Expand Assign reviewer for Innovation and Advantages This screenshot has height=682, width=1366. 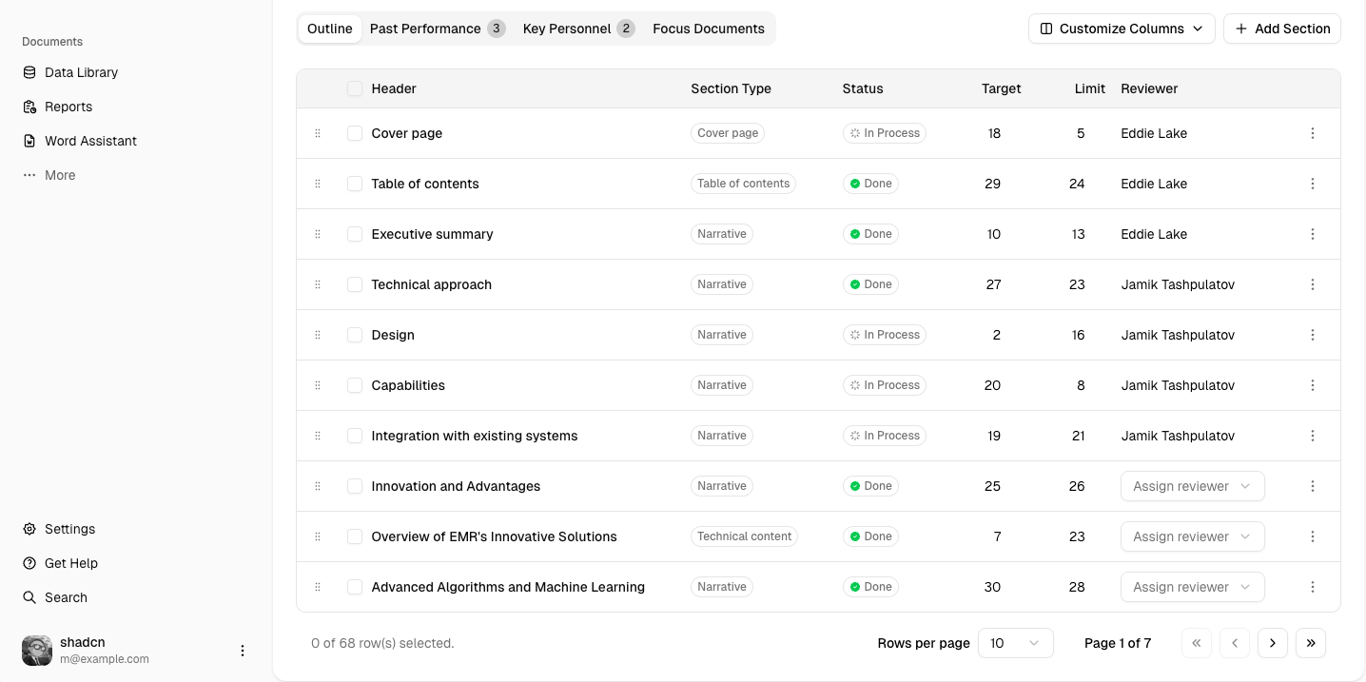[1192, 486]
